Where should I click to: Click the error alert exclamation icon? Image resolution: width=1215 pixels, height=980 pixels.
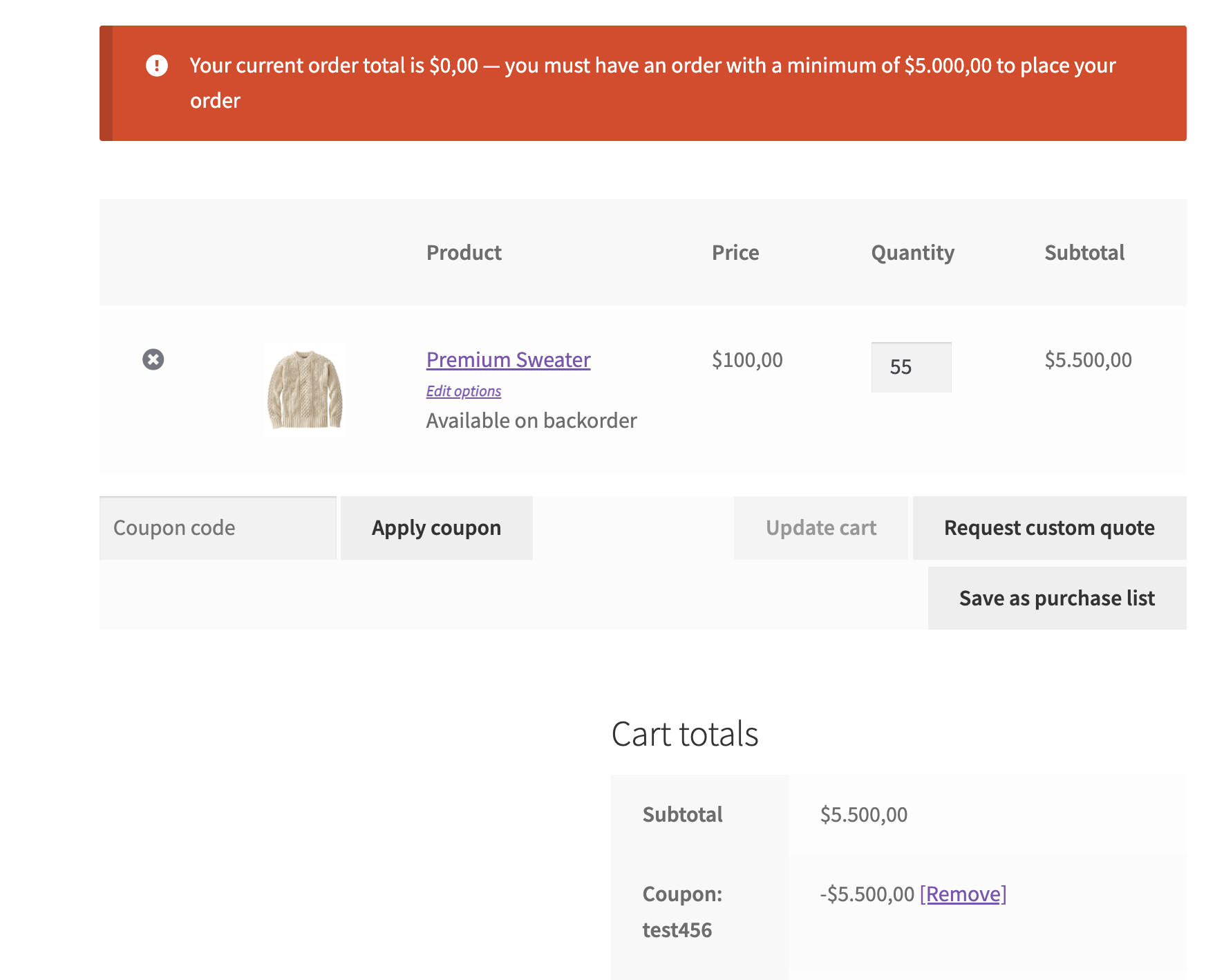click(157, 66)
